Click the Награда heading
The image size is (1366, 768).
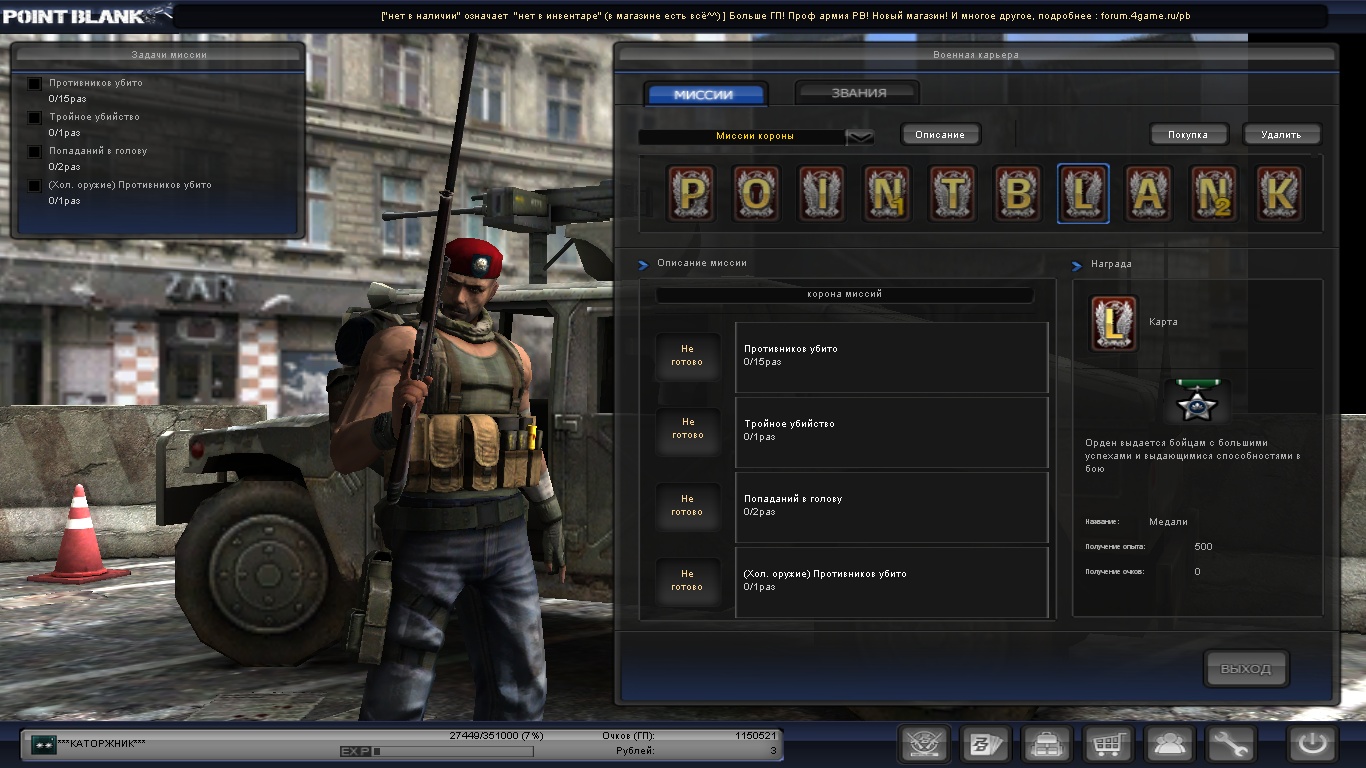[x=1111, y=265]
